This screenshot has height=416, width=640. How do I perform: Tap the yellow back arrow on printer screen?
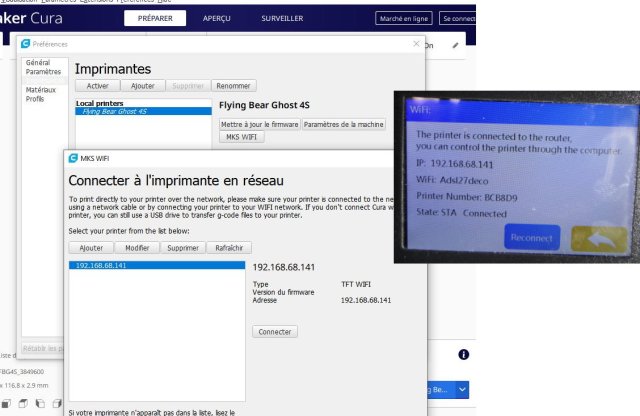click(599, 239)
